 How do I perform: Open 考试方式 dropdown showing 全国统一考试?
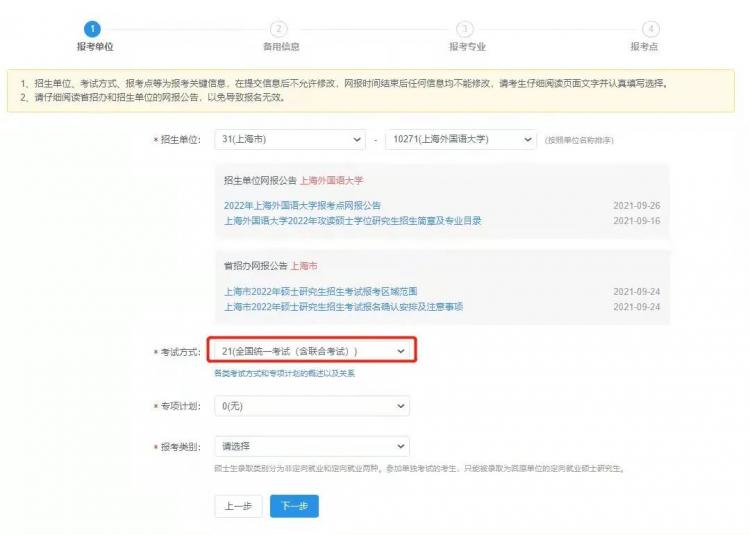pyautogui.click(x=312, y=351)
